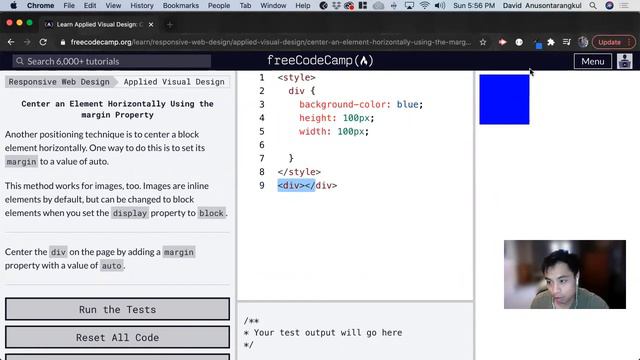Click the closing style tag line
The image size is (640, 360).
tap(299, 172)
